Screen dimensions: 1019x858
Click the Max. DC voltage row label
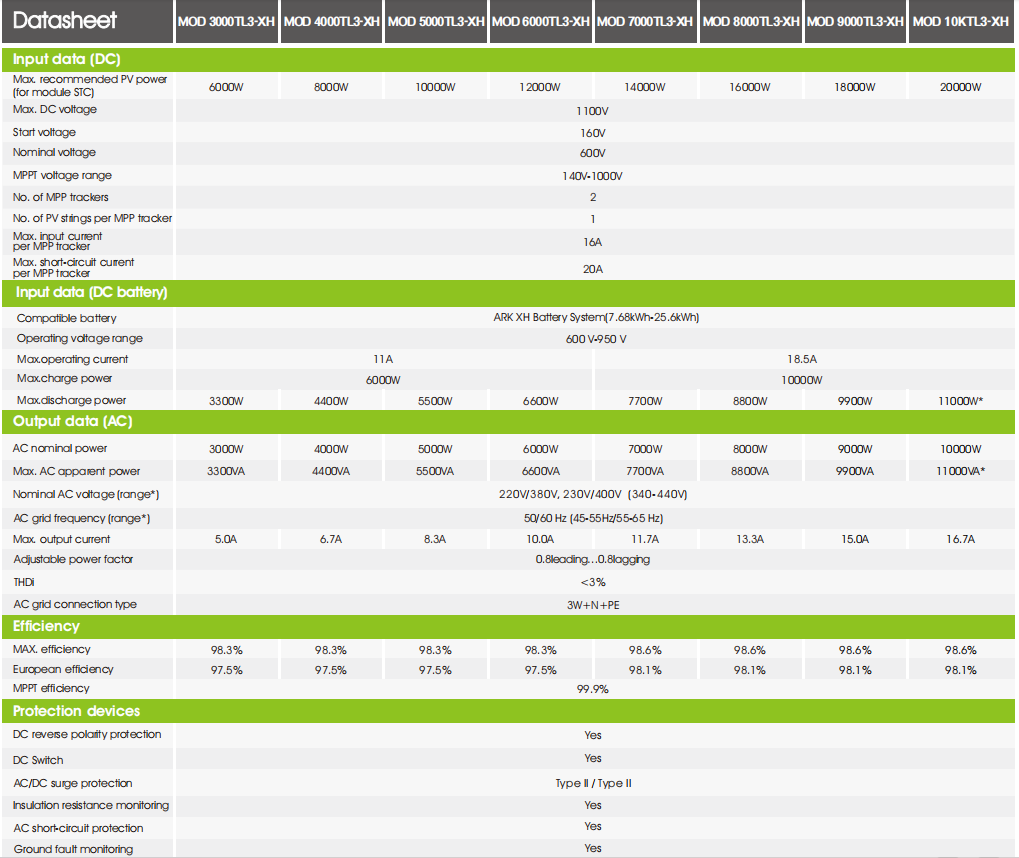pos(55,109)
